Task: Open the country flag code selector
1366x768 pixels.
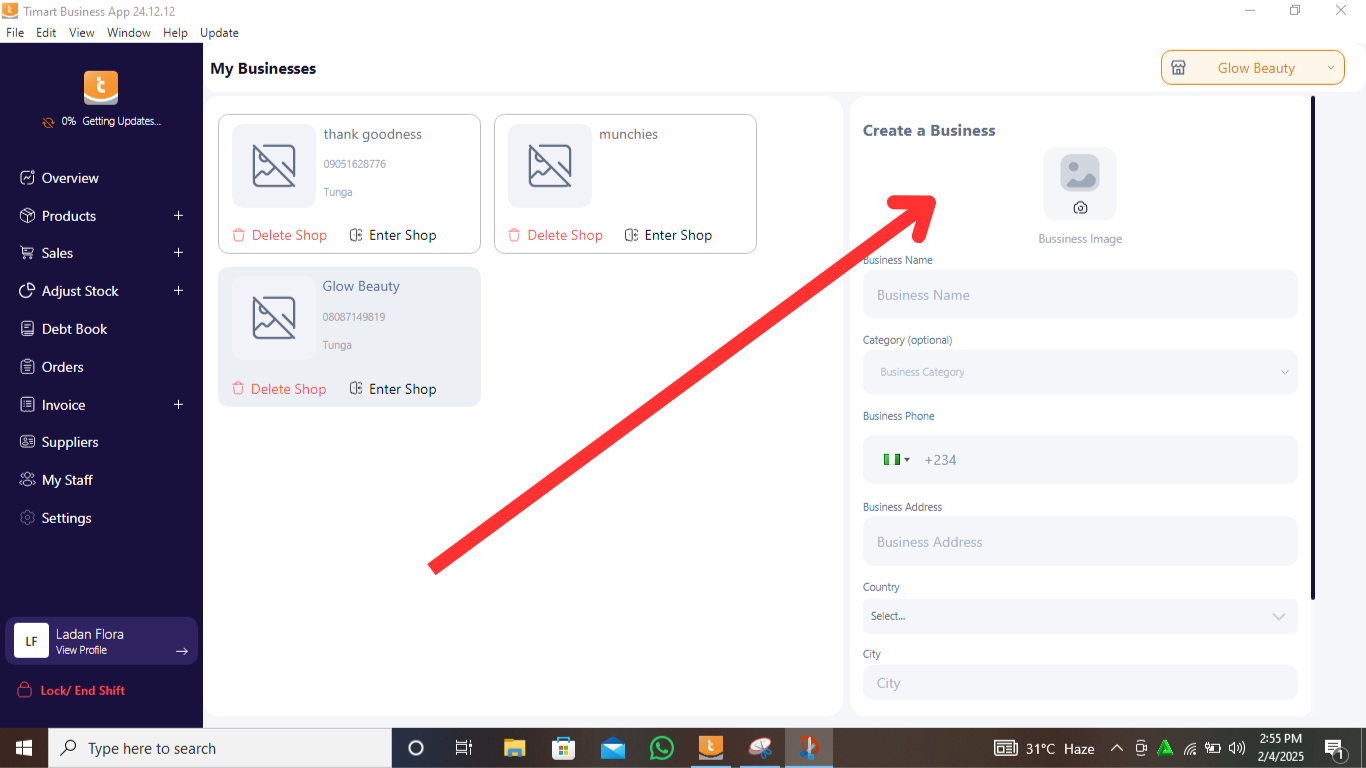Action: 896,460
